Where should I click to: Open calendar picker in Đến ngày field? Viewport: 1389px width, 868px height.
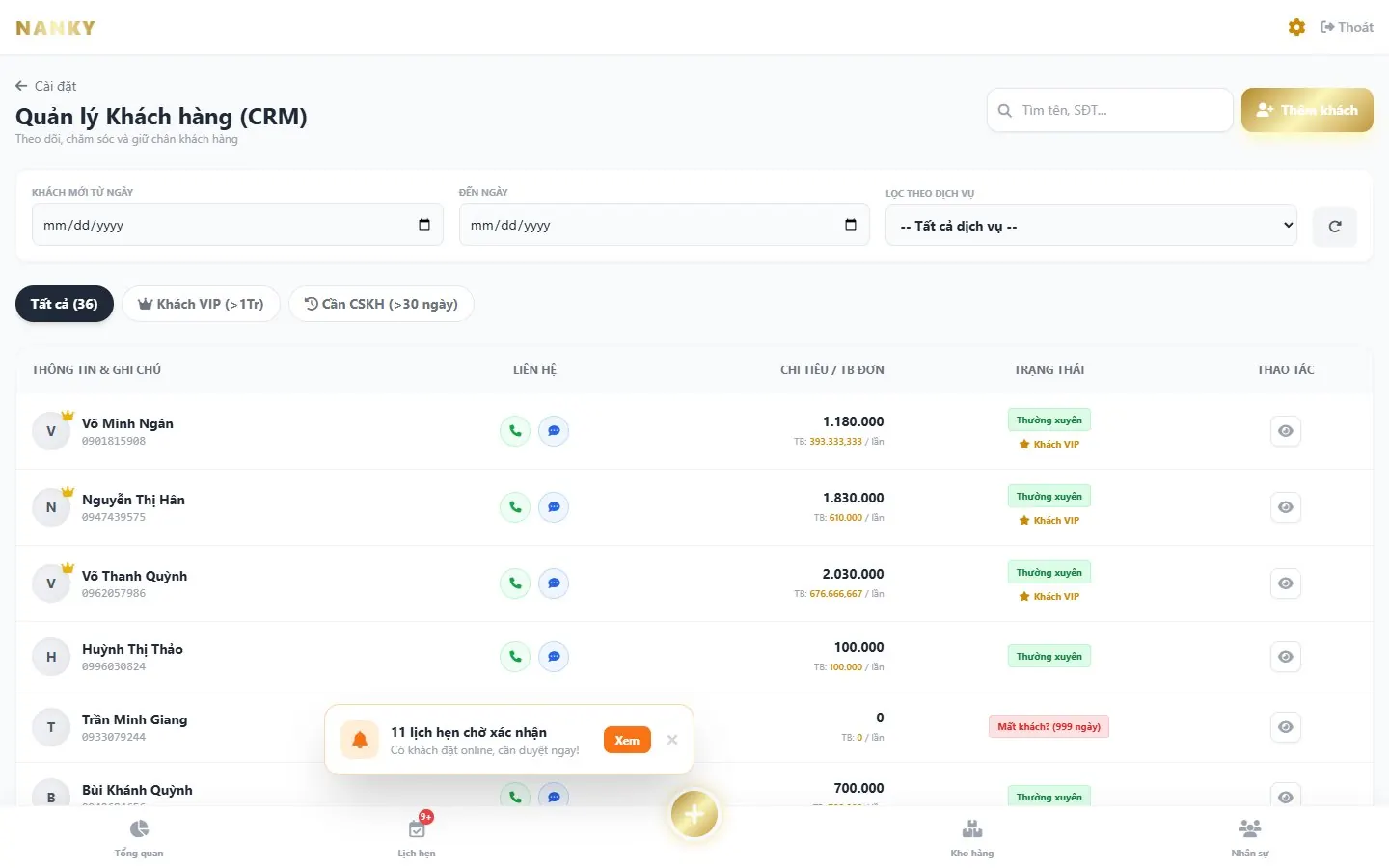[x=851, y=225]
